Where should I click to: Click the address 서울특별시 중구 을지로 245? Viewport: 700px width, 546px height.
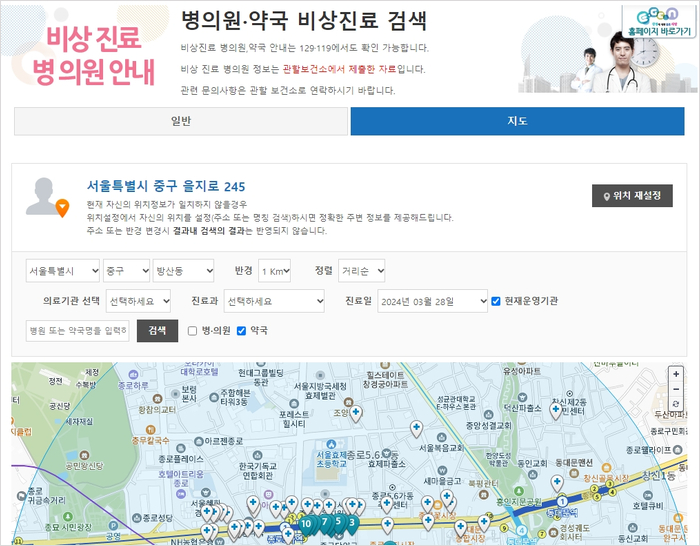coord(166,186)
